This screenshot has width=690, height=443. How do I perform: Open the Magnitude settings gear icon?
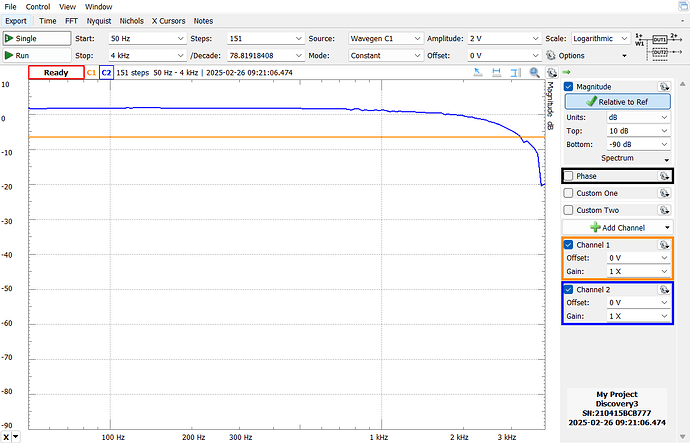coord(663,87)
